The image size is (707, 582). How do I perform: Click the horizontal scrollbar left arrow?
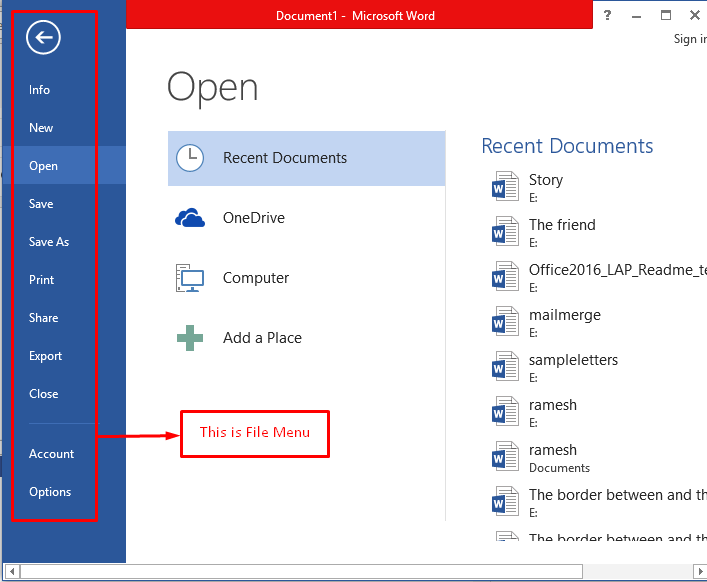[x=12, y=572]
